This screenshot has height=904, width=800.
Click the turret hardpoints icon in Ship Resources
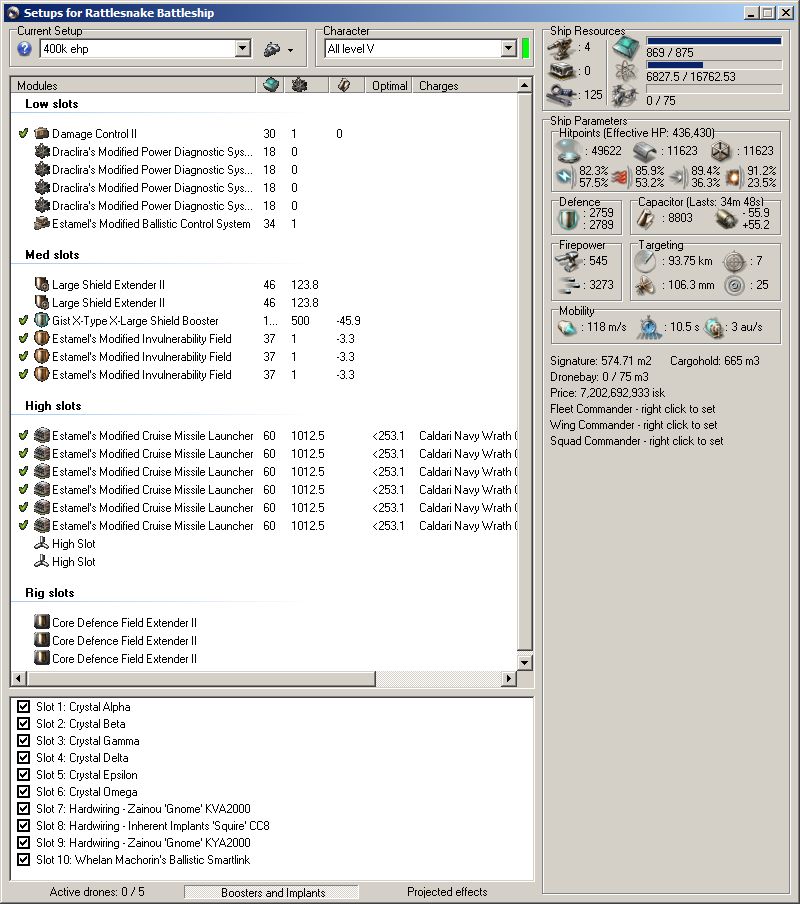click(x=559, y=48)
